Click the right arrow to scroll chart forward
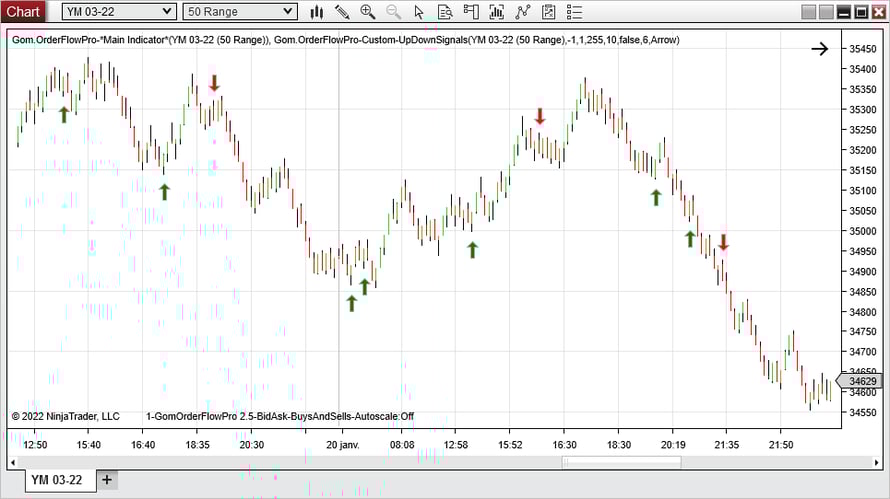 coord(820,49)
